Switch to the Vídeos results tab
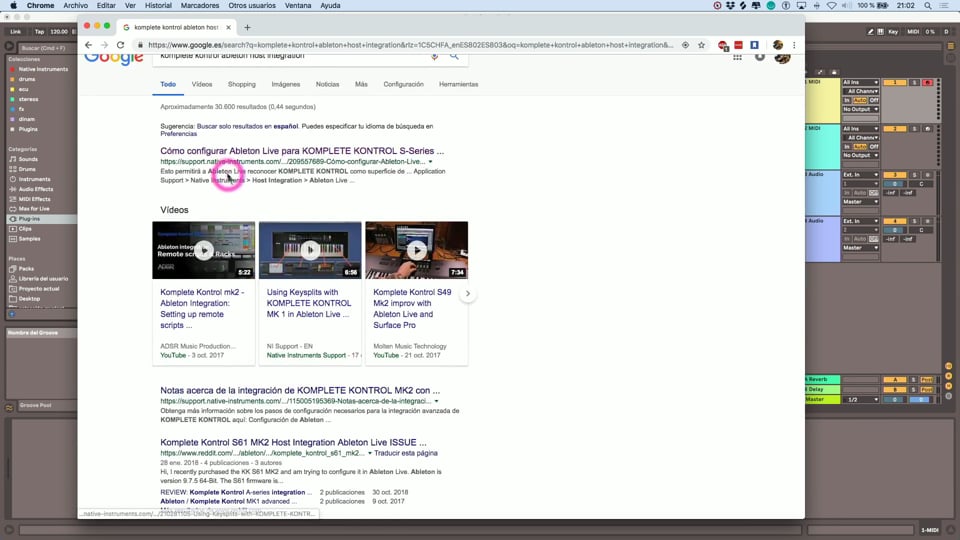 [201, 84]
